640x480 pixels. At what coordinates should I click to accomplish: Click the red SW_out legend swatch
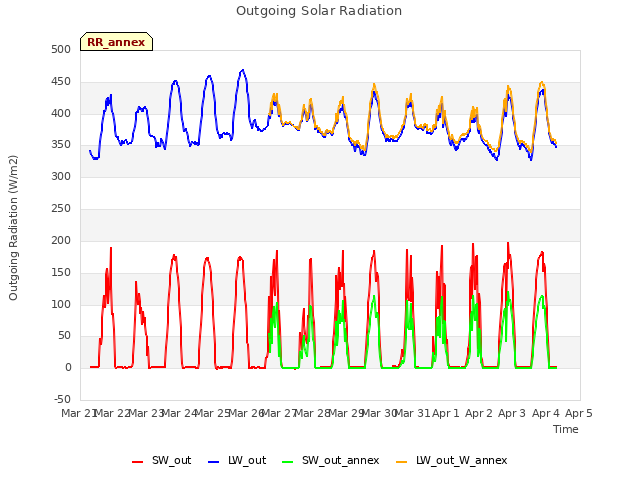pyautogui.click(x=138, y=462)
